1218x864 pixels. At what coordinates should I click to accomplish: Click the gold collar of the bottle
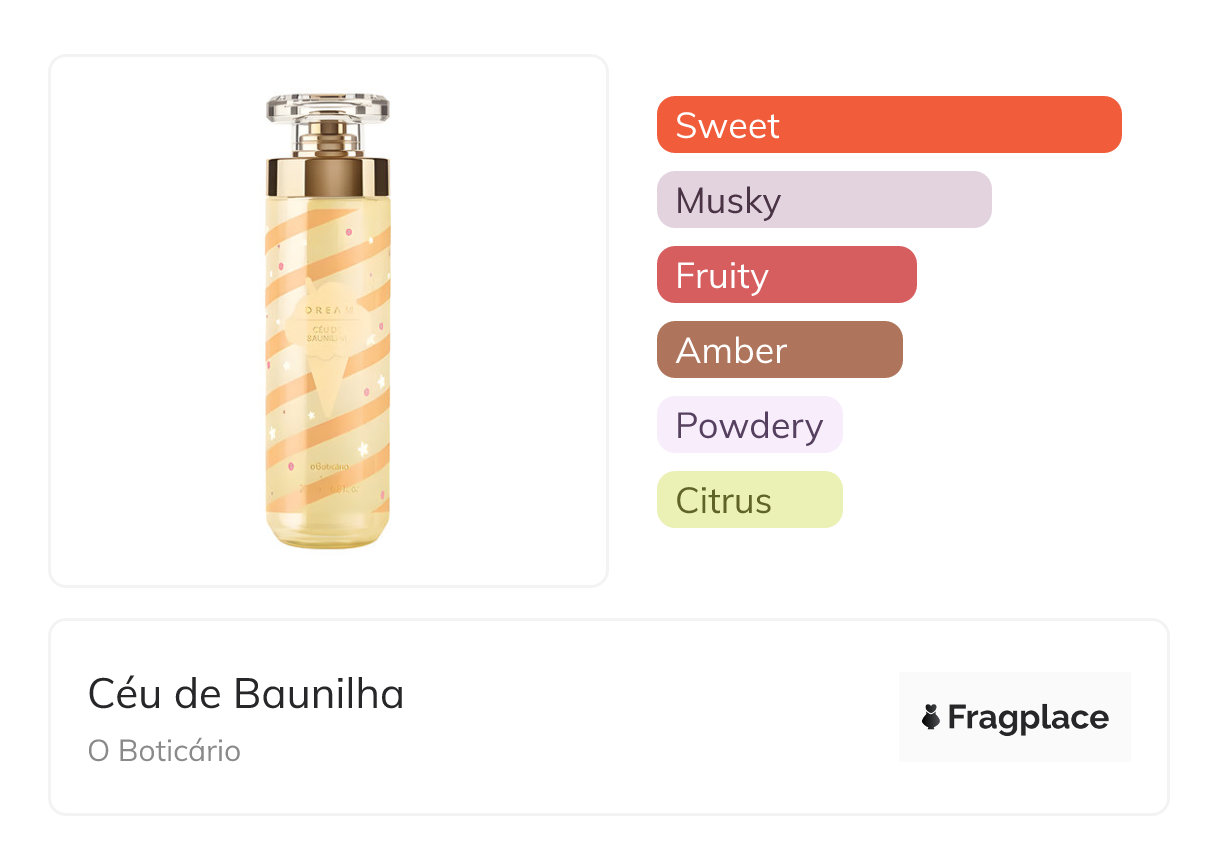click(328, 176)
